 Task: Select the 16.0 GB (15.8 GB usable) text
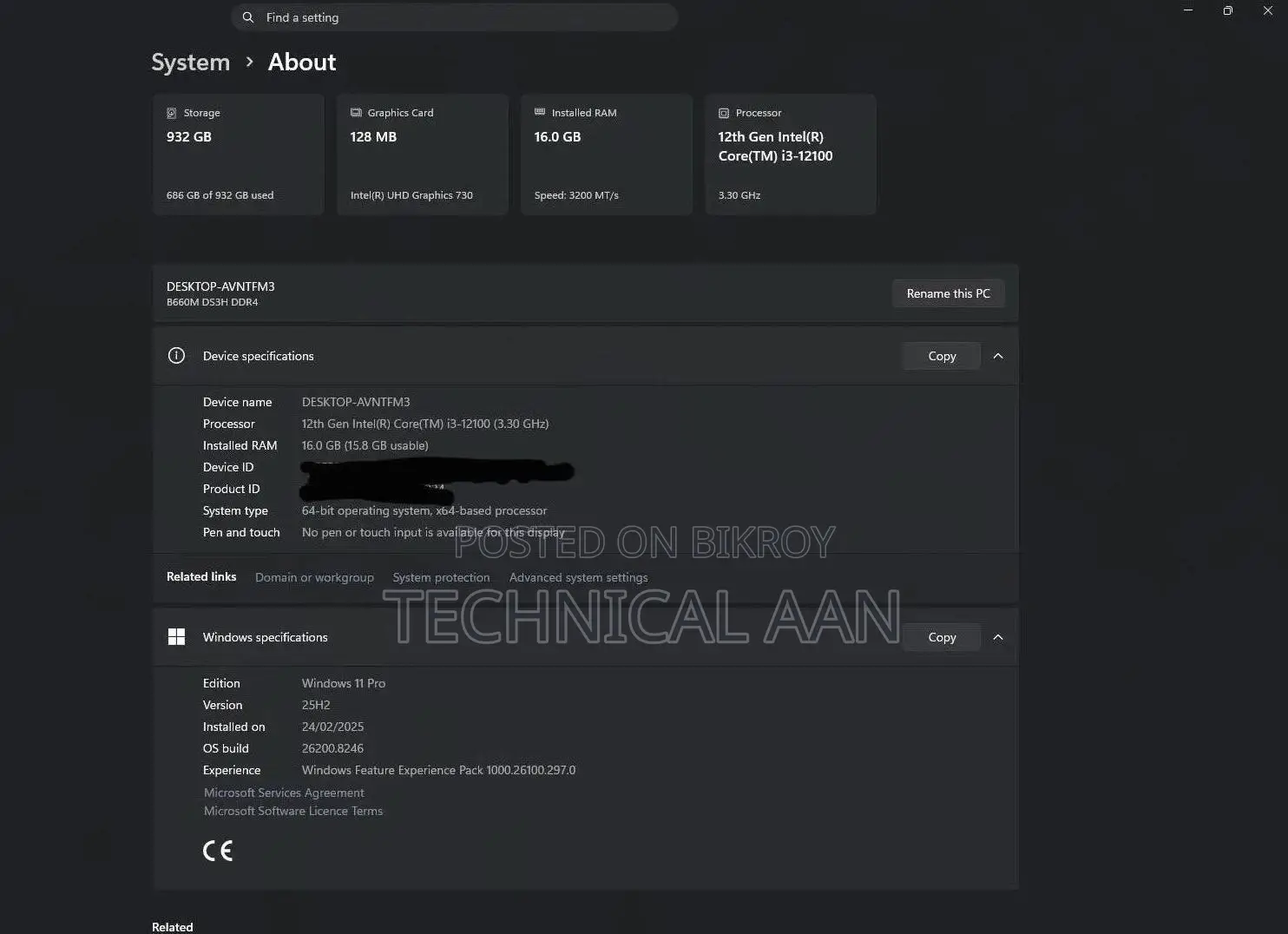click(365, 445)
